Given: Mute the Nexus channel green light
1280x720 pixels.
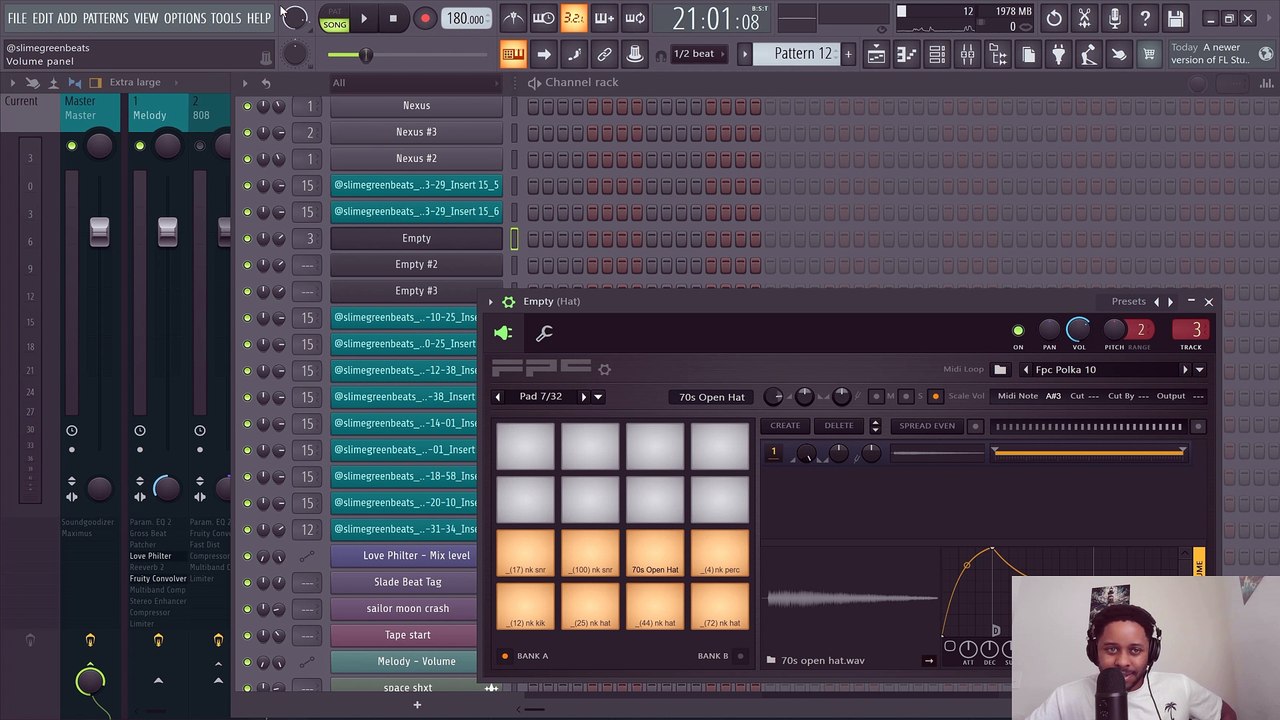Looking at the screenshot, I should [247, 105].
